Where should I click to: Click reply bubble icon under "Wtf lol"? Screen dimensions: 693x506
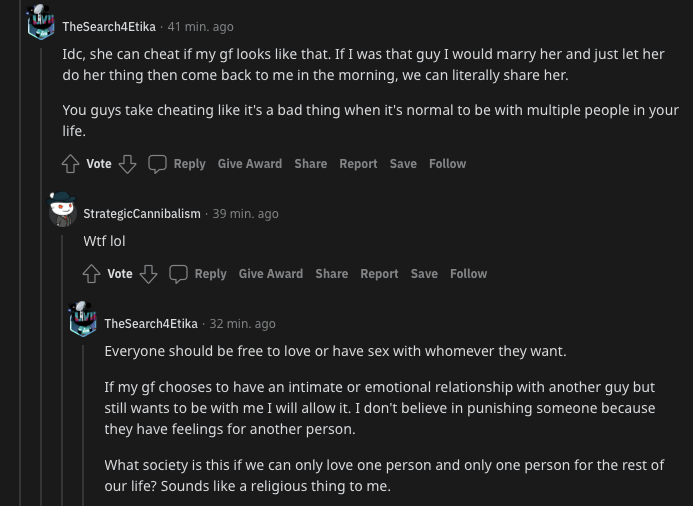coord(179,274)
